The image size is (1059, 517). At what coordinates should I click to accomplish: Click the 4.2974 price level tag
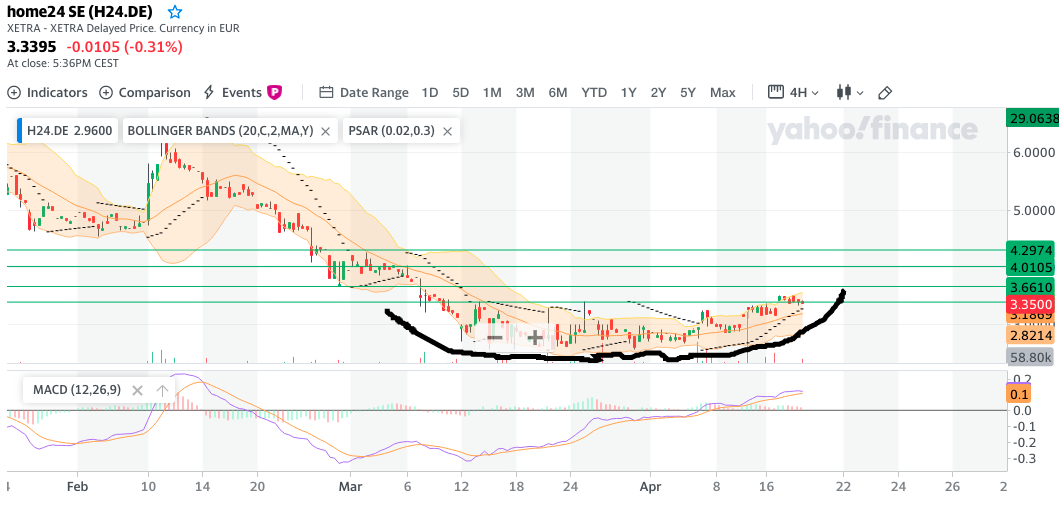(1029, 250)
